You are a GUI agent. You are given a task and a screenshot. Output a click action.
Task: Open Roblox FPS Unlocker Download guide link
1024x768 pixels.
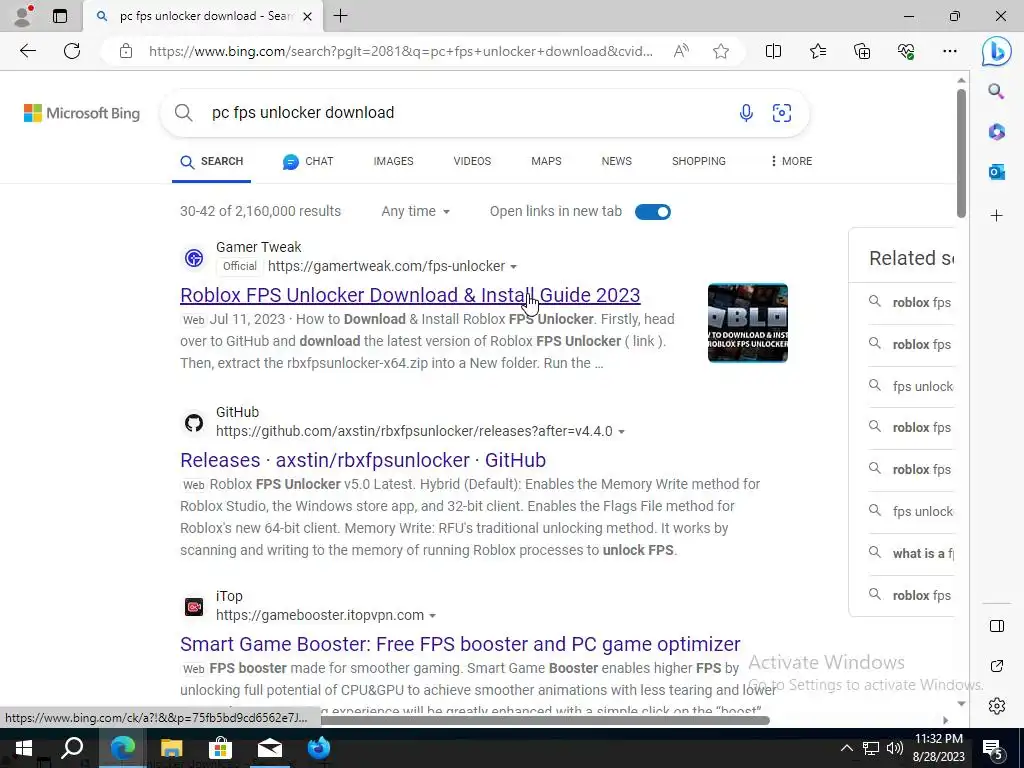(x=410, y=295)
